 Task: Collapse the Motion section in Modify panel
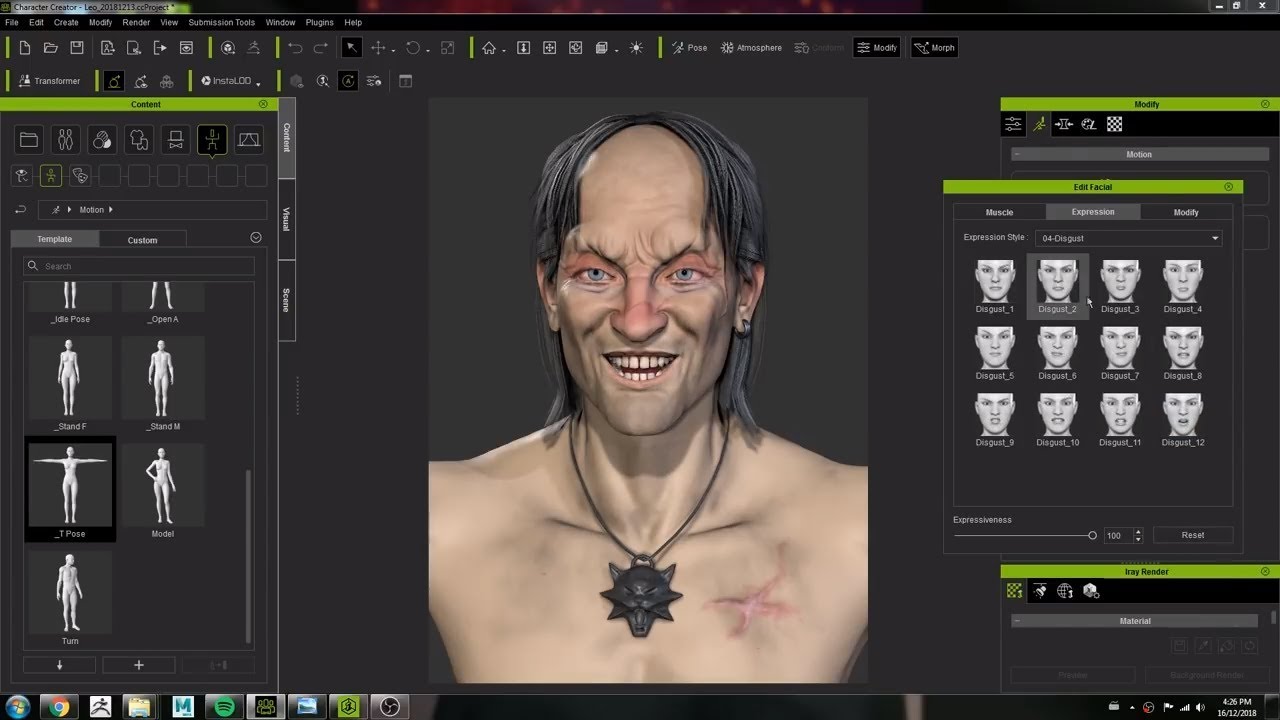(x=1016, y=154)
